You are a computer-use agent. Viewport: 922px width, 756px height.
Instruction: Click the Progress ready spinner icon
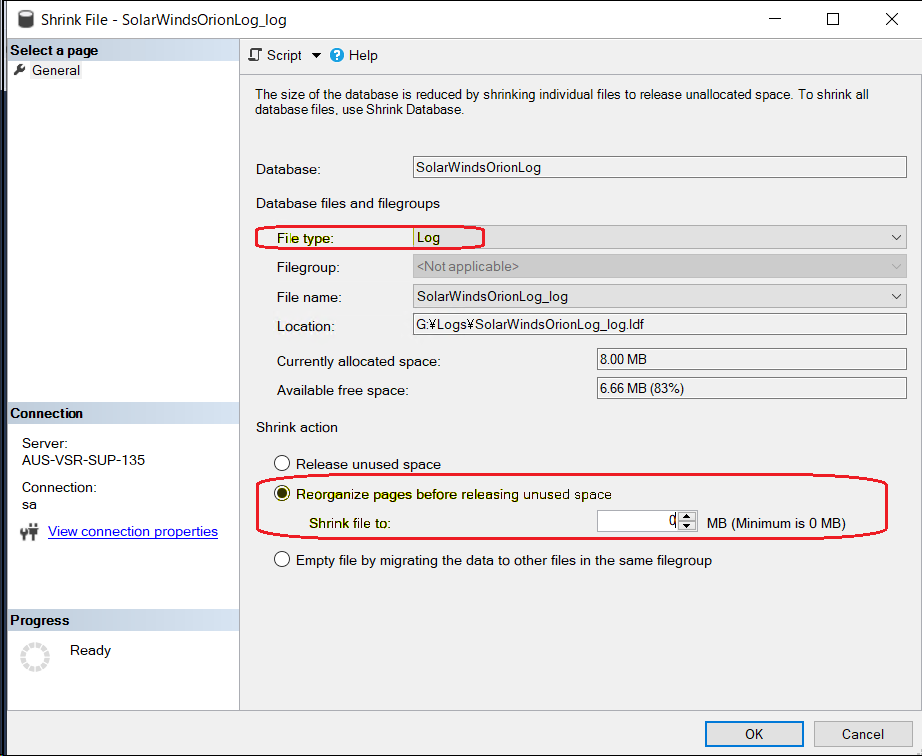(35, 657)
